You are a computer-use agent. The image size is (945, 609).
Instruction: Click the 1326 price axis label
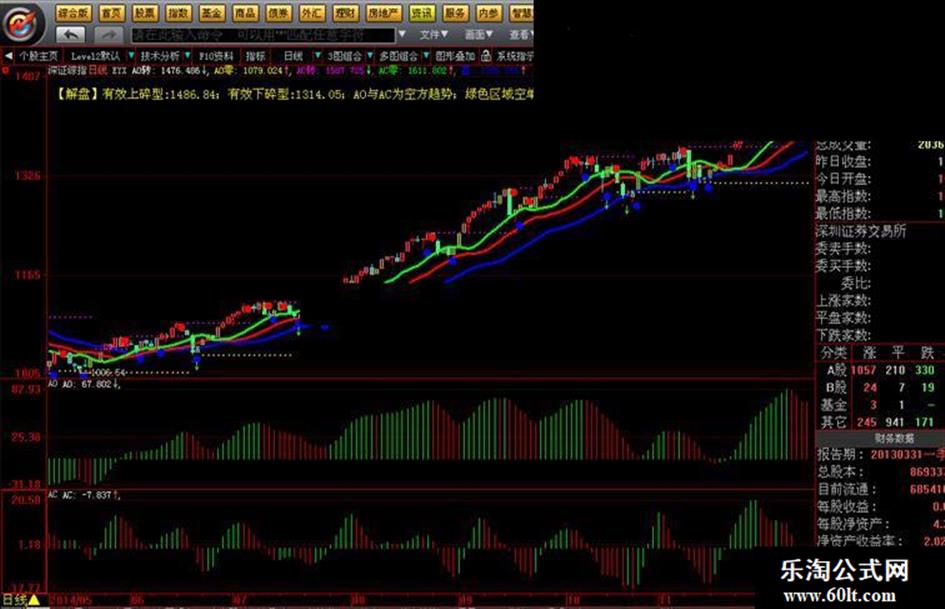(x=27, y=175)
